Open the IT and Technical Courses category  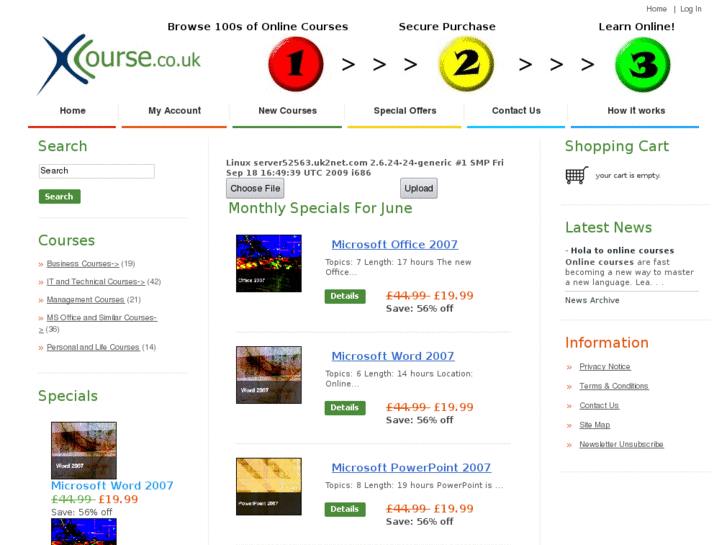coord(96,282)
